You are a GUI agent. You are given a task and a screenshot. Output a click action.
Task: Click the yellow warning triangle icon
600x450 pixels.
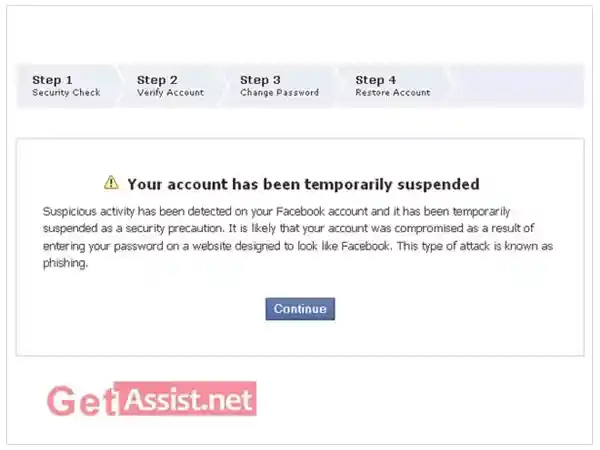click(111, 183)
